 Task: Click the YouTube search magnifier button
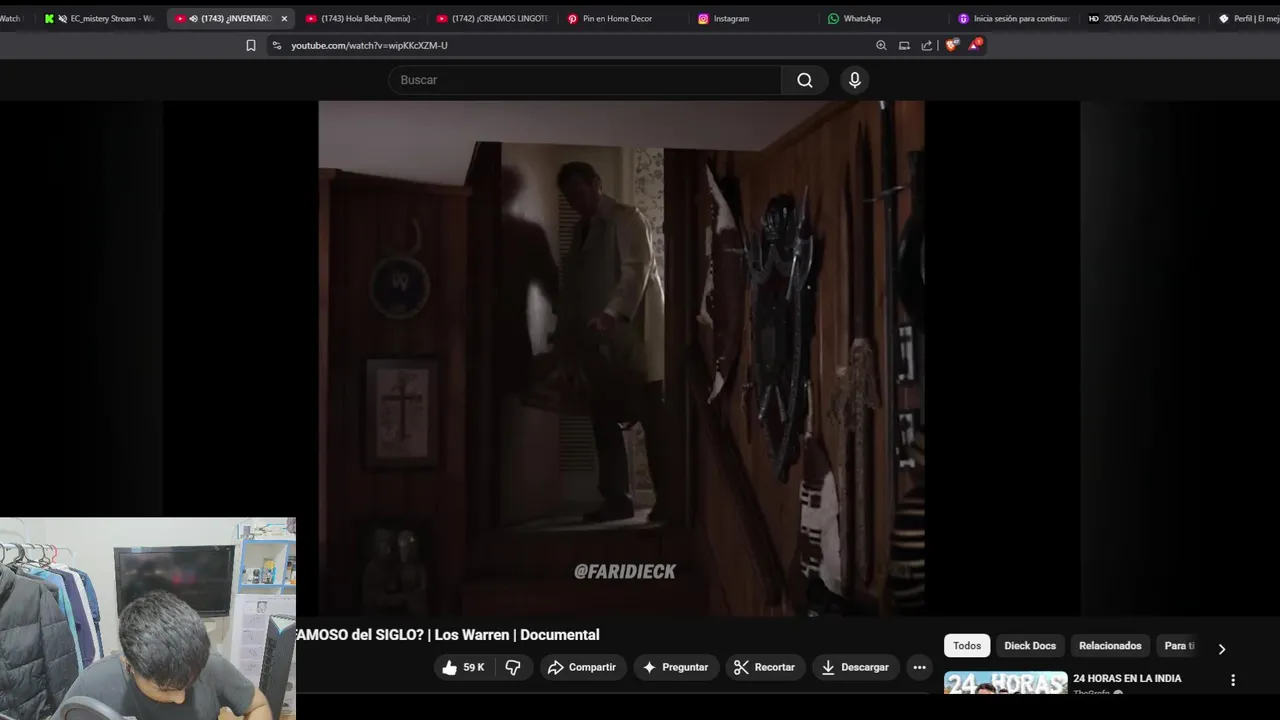tap(805, 80)
